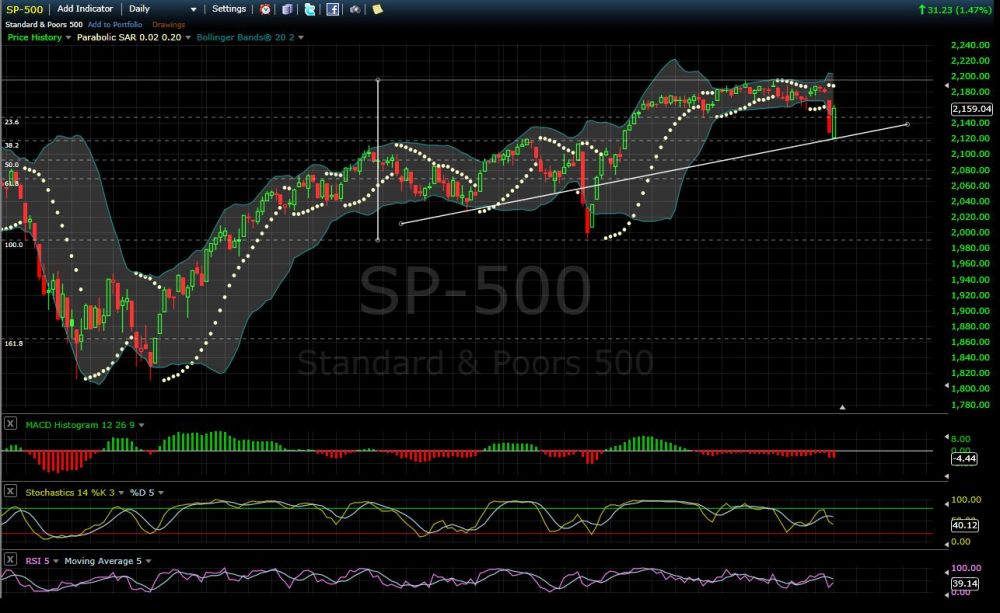
Task: Click the SP-500 ticker symbol field
Action: 24,8
